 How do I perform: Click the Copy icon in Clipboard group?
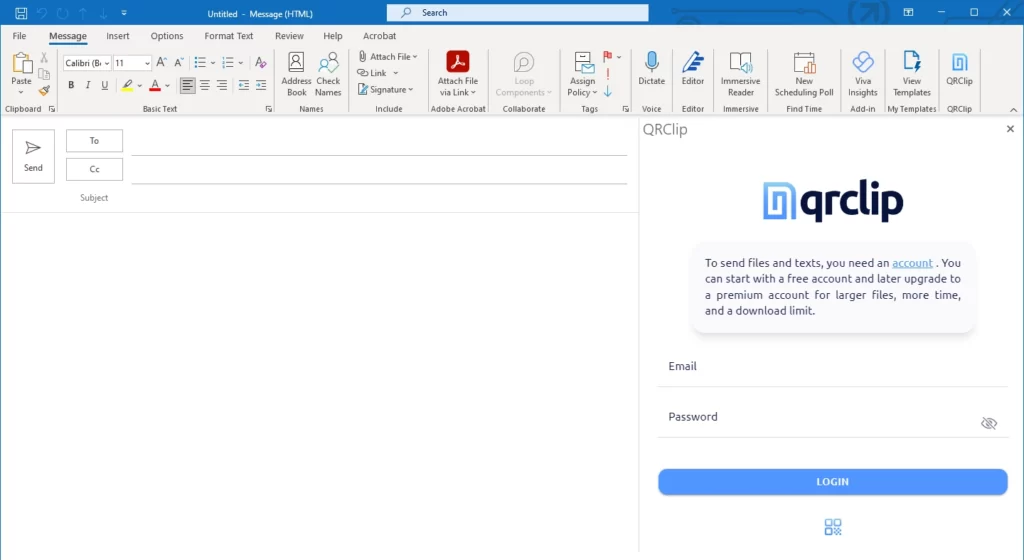44,74
